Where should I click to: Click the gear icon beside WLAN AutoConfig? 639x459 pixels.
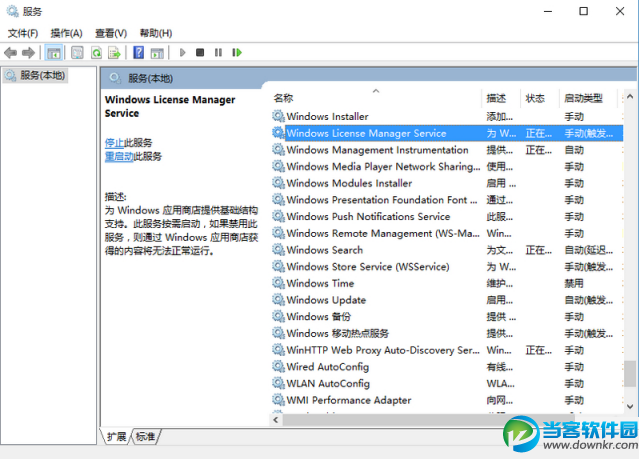tap(278, 383)
